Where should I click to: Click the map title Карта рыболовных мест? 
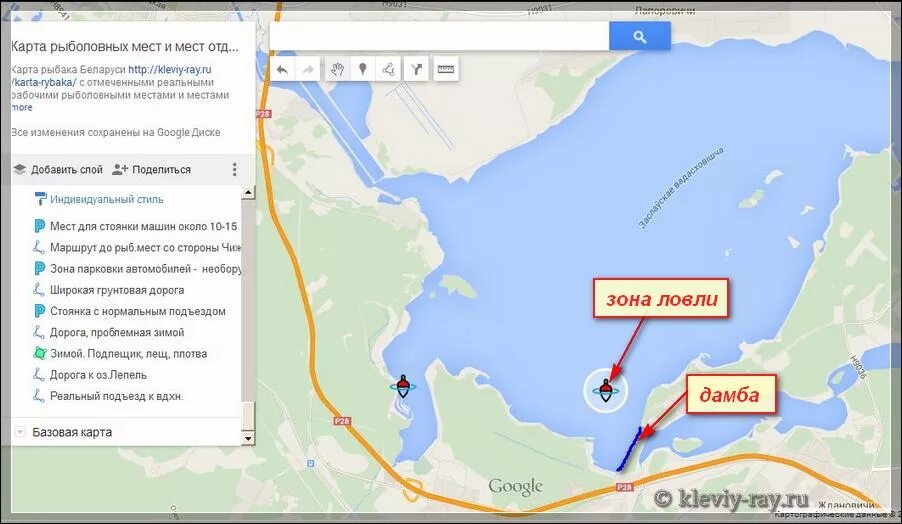tap(124, 47)
